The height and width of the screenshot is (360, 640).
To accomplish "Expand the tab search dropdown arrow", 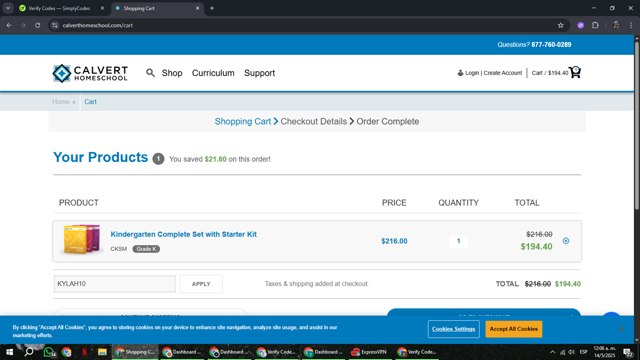I will point(8,8).
